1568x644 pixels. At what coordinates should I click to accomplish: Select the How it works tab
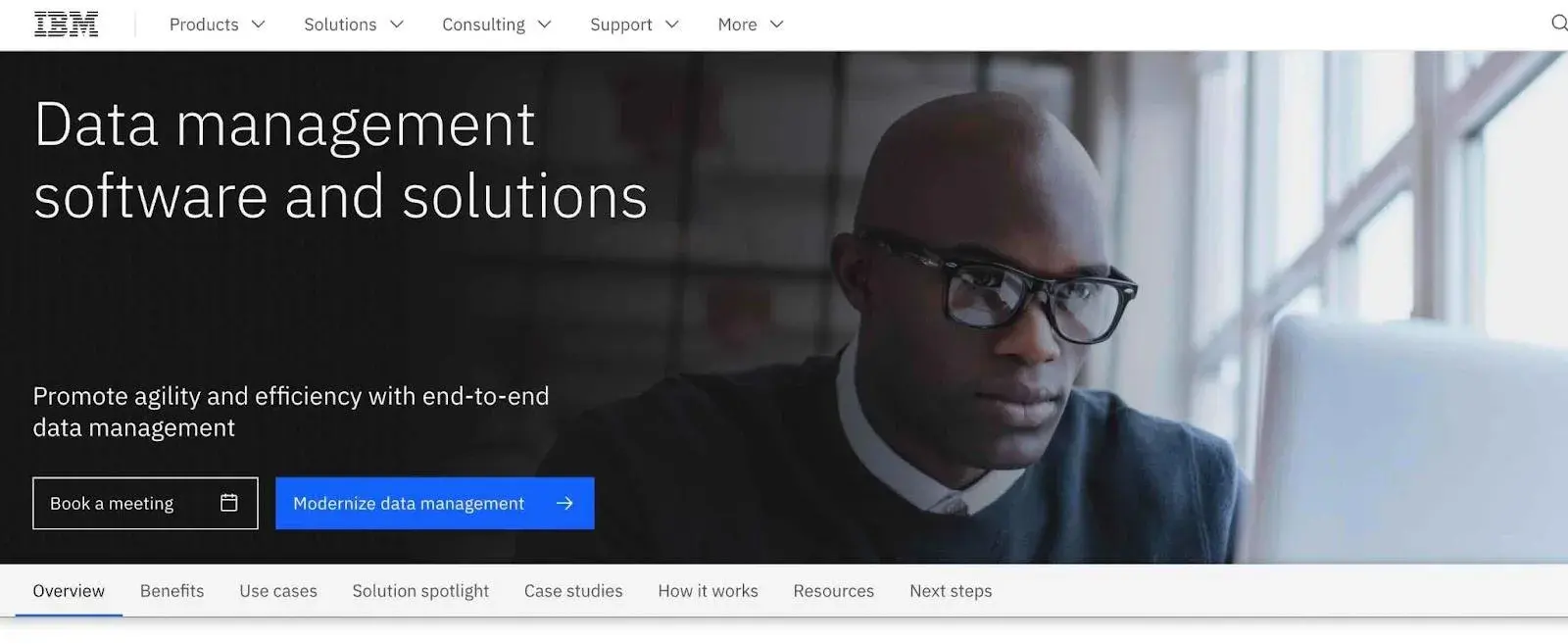(708, 591)
